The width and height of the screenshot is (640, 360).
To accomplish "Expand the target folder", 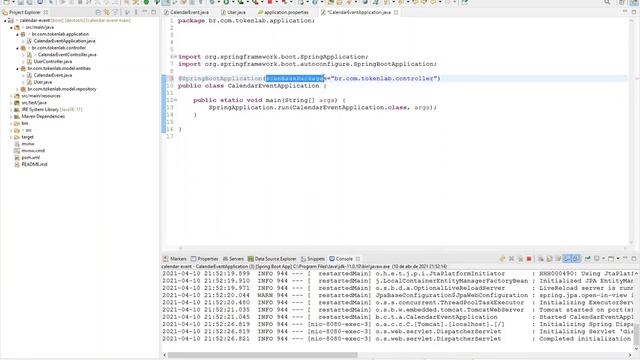I will tap(11, 137).
